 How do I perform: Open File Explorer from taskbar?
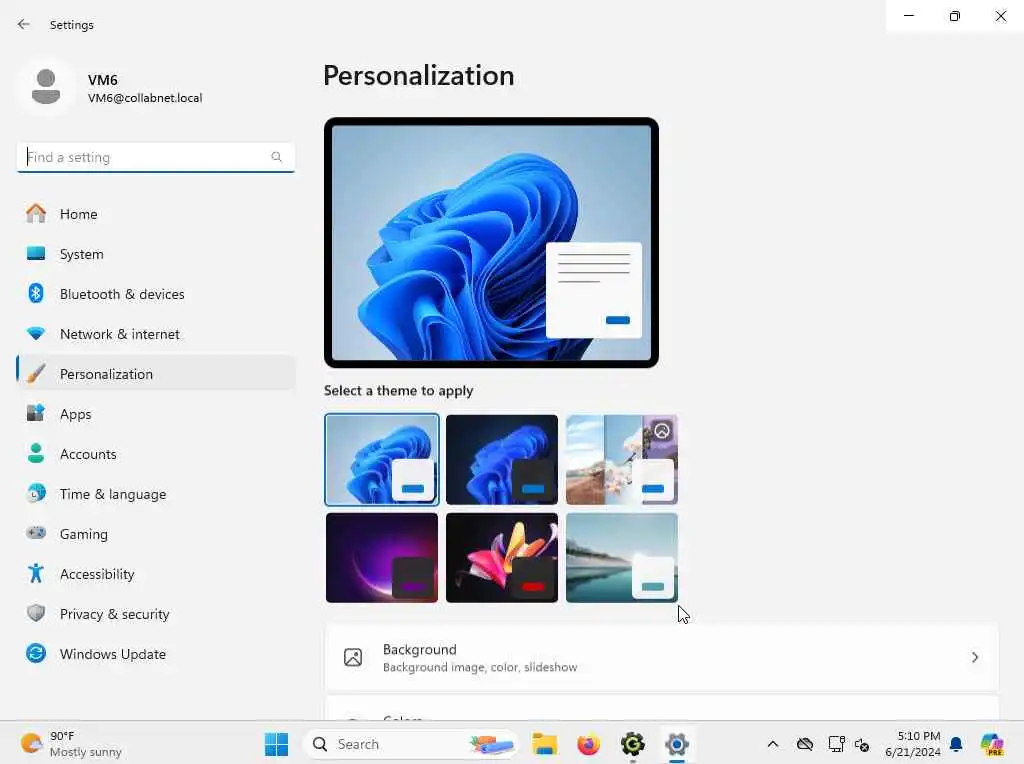point(544,744)
